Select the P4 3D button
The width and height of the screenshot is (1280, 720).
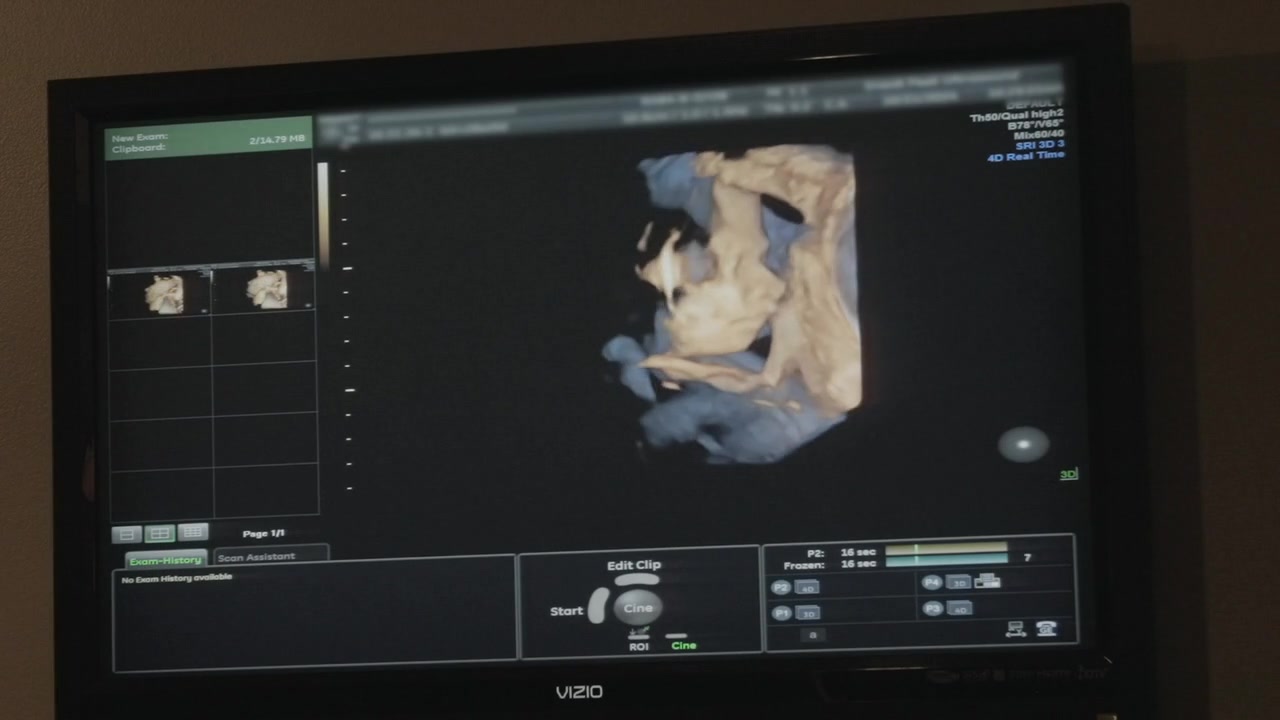click(x=958, y=583)
